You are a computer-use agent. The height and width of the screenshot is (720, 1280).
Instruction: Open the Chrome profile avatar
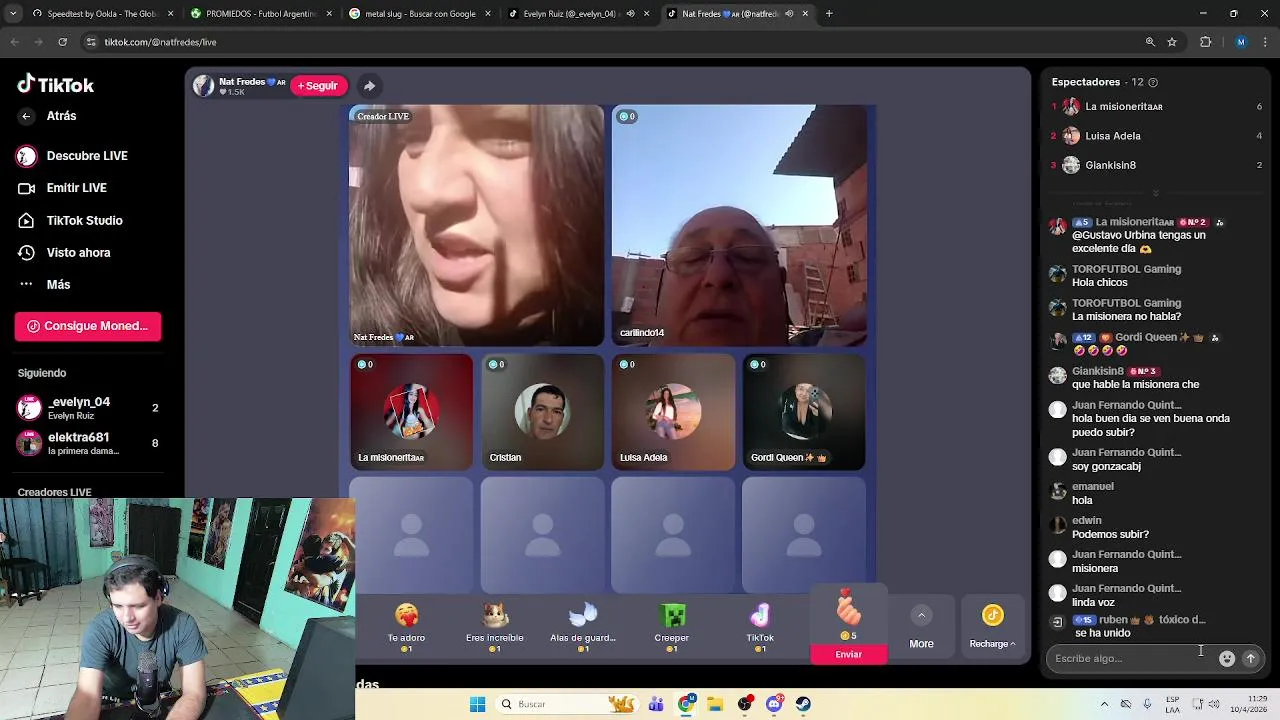(x=1241, y=42)
